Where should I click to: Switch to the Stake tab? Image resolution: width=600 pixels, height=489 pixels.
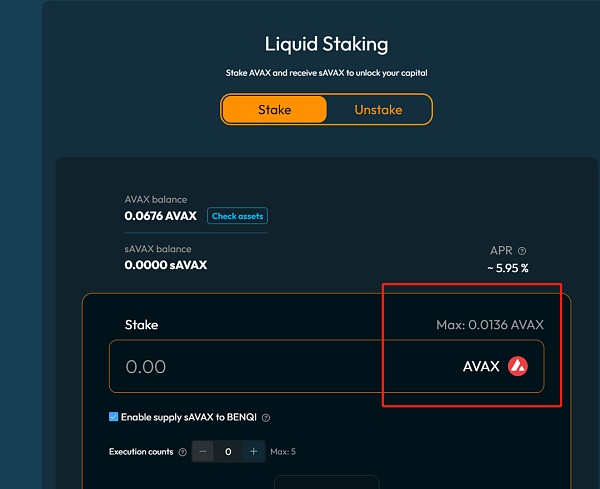pyautogui.click(x=274, y=109)
